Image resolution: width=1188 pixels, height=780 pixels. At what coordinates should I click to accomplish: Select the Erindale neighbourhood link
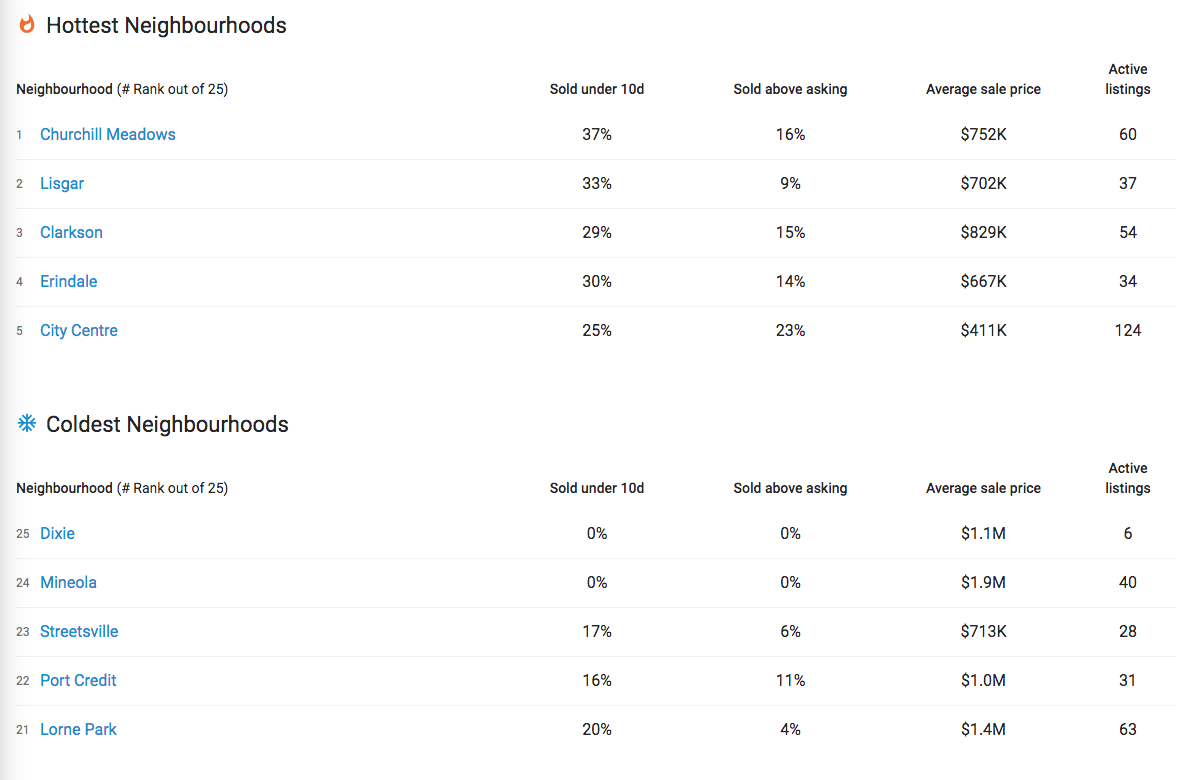click(68, 281)
